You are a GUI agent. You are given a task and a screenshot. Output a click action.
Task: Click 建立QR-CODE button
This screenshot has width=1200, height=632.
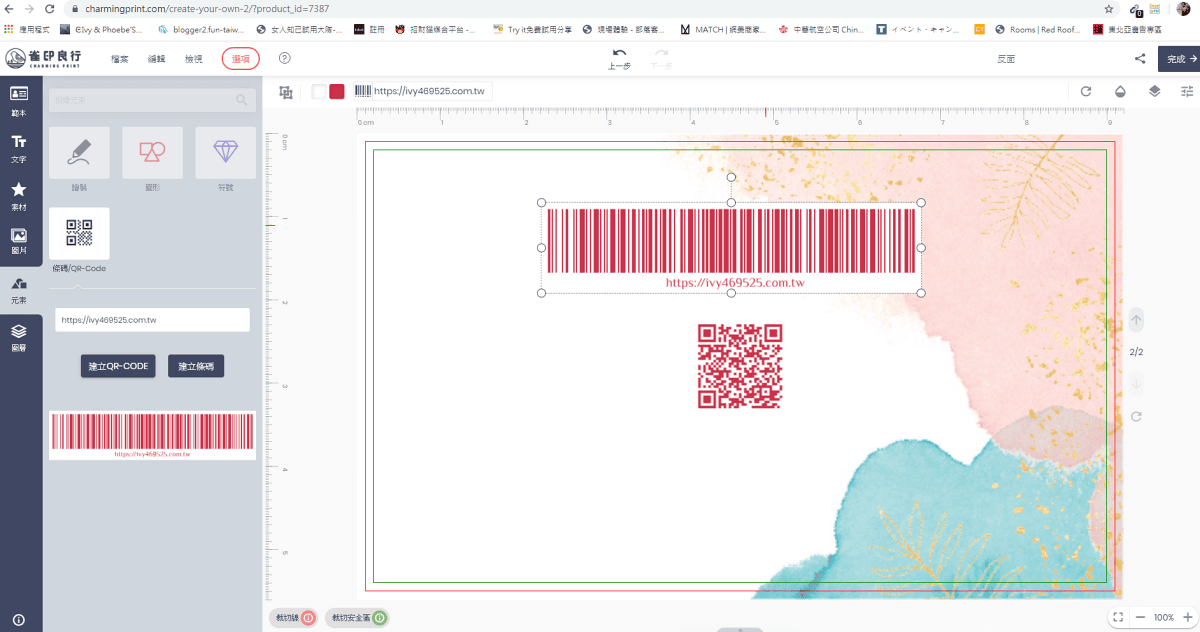point(118,366)
